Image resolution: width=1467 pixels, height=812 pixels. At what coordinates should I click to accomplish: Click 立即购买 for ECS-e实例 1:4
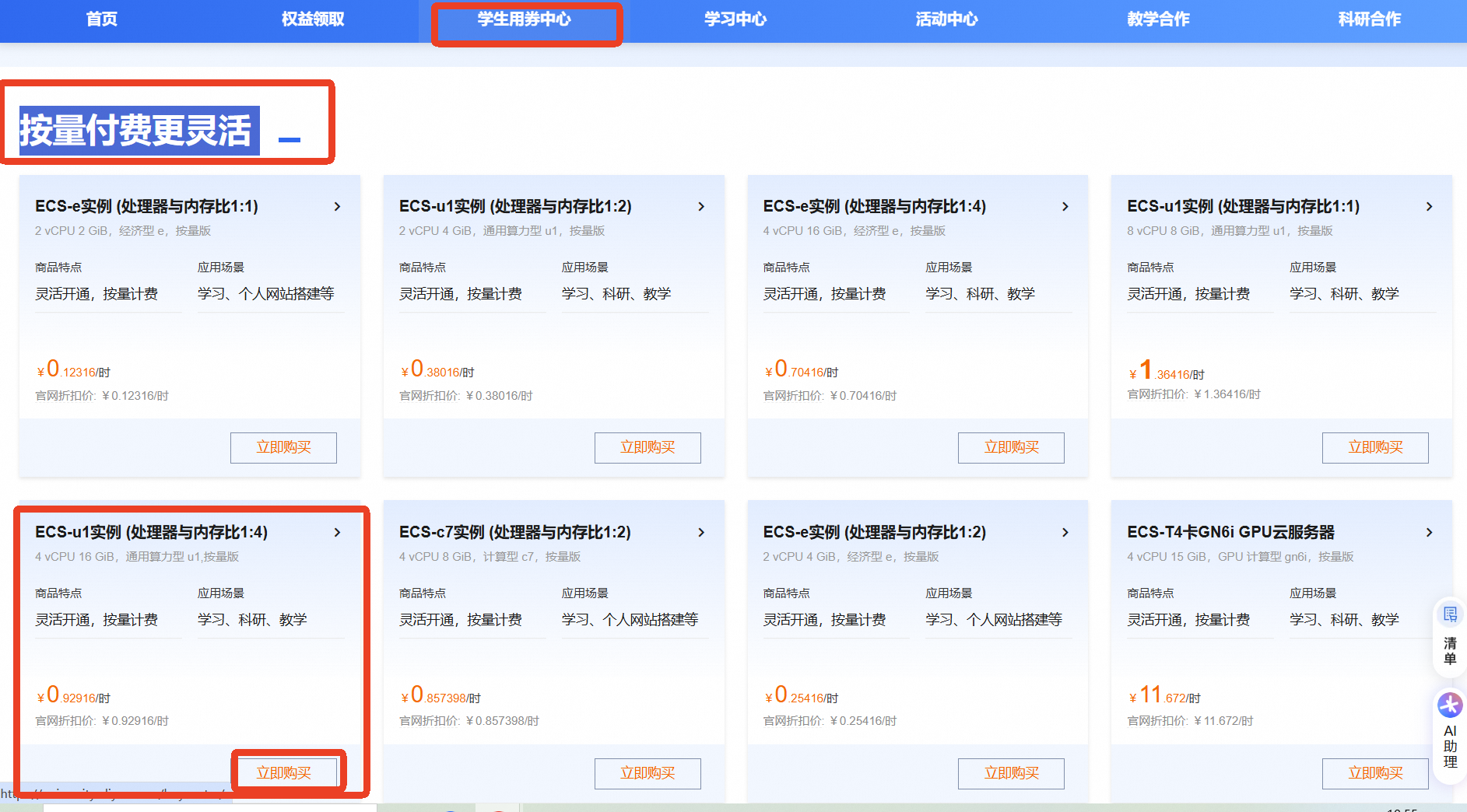(x=1011, y=448)
